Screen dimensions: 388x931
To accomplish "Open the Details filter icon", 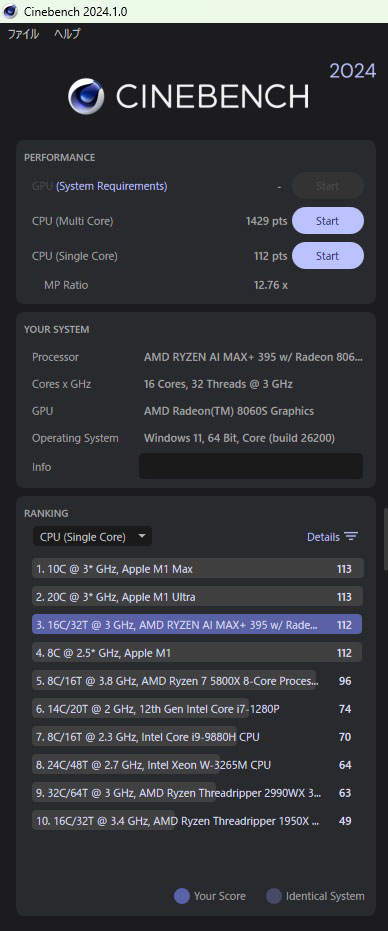I will click(x=351, y=537).
